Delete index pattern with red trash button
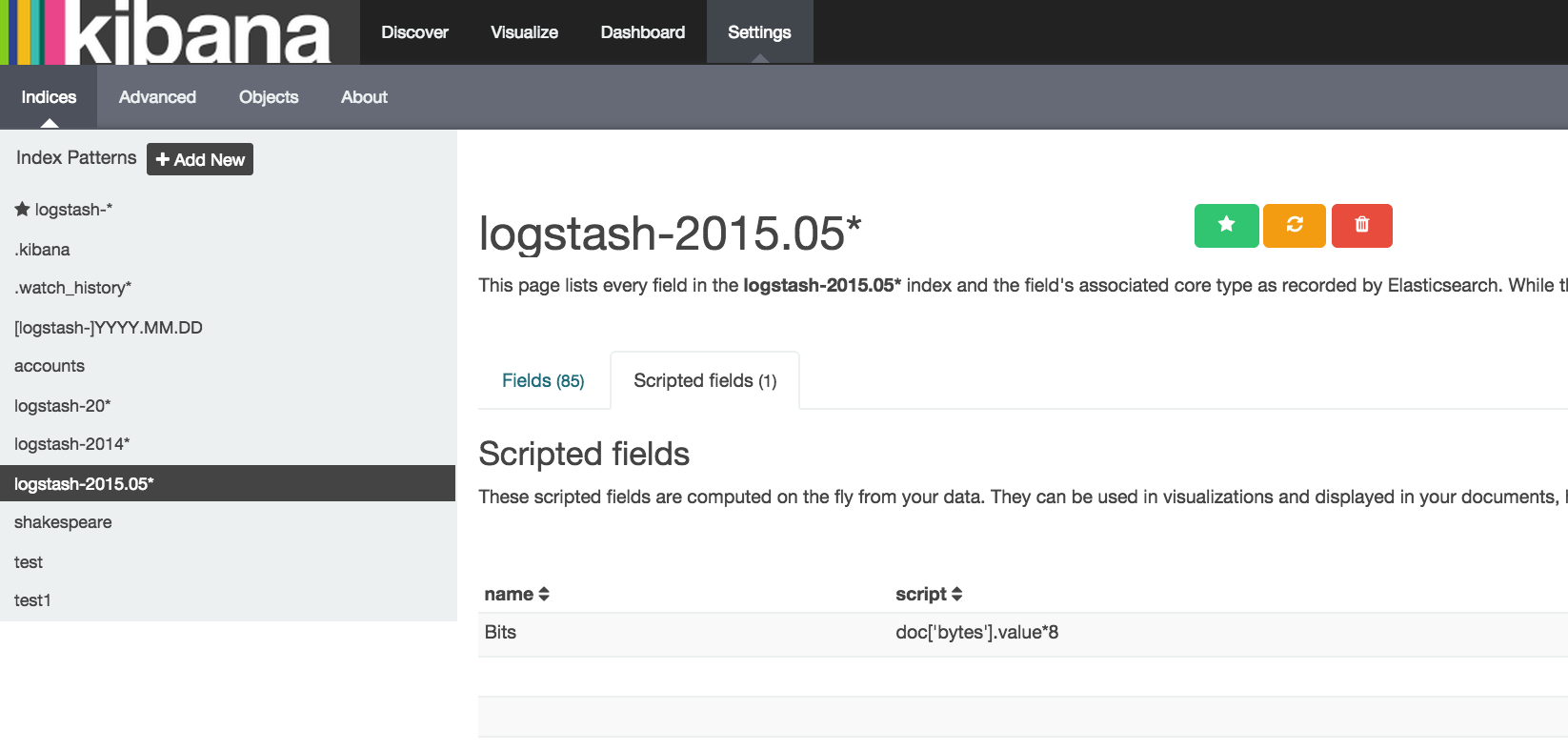This screenshot has width=1568, height=751. click(x=1361, y=225)
